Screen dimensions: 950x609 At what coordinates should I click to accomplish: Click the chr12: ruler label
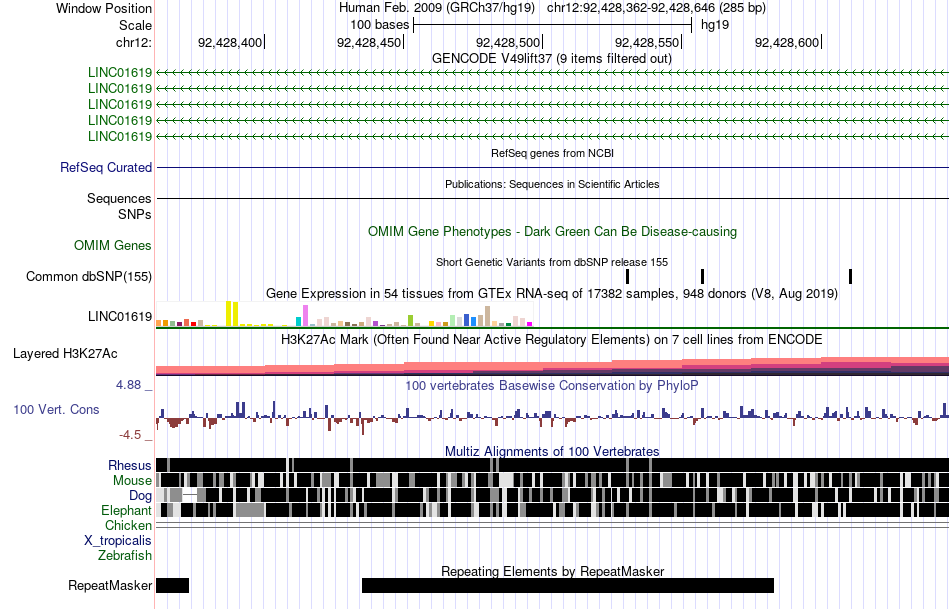(x=133, y=42)
